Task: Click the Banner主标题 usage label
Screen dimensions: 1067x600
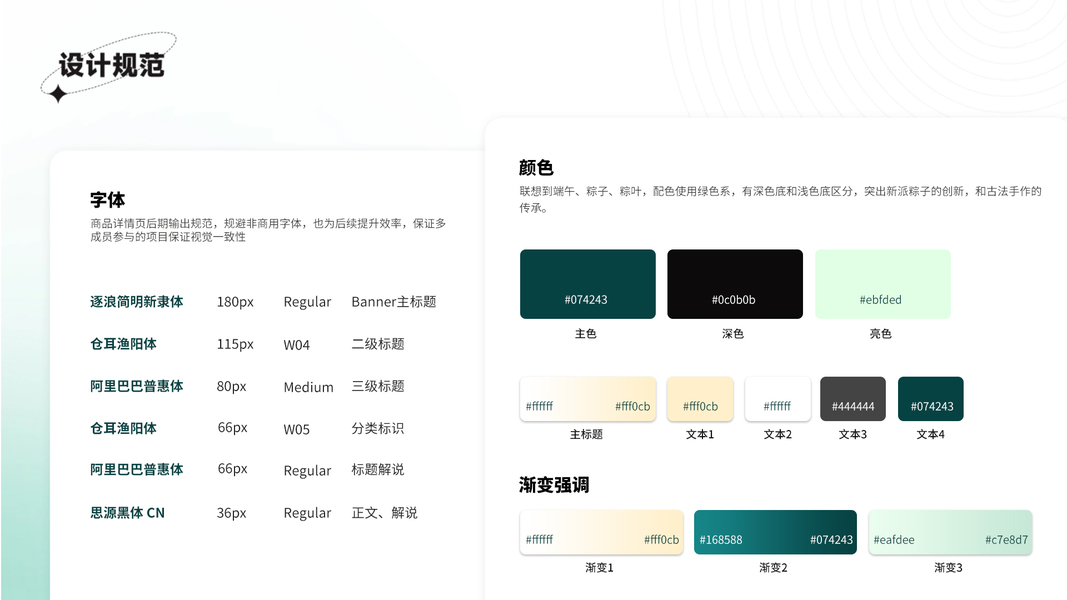Action: (x=393, y=301)
